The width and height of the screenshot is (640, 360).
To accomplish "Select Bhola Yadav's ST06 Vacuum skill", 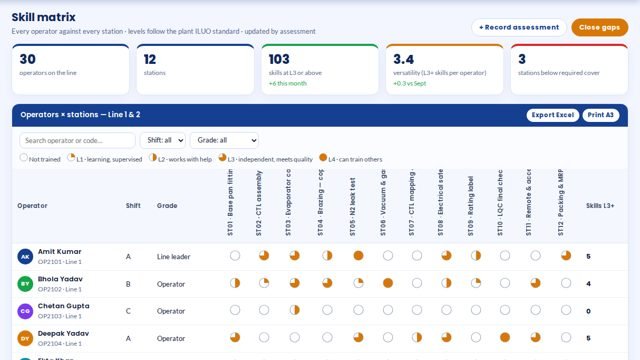I will click(x=388, y=283).
